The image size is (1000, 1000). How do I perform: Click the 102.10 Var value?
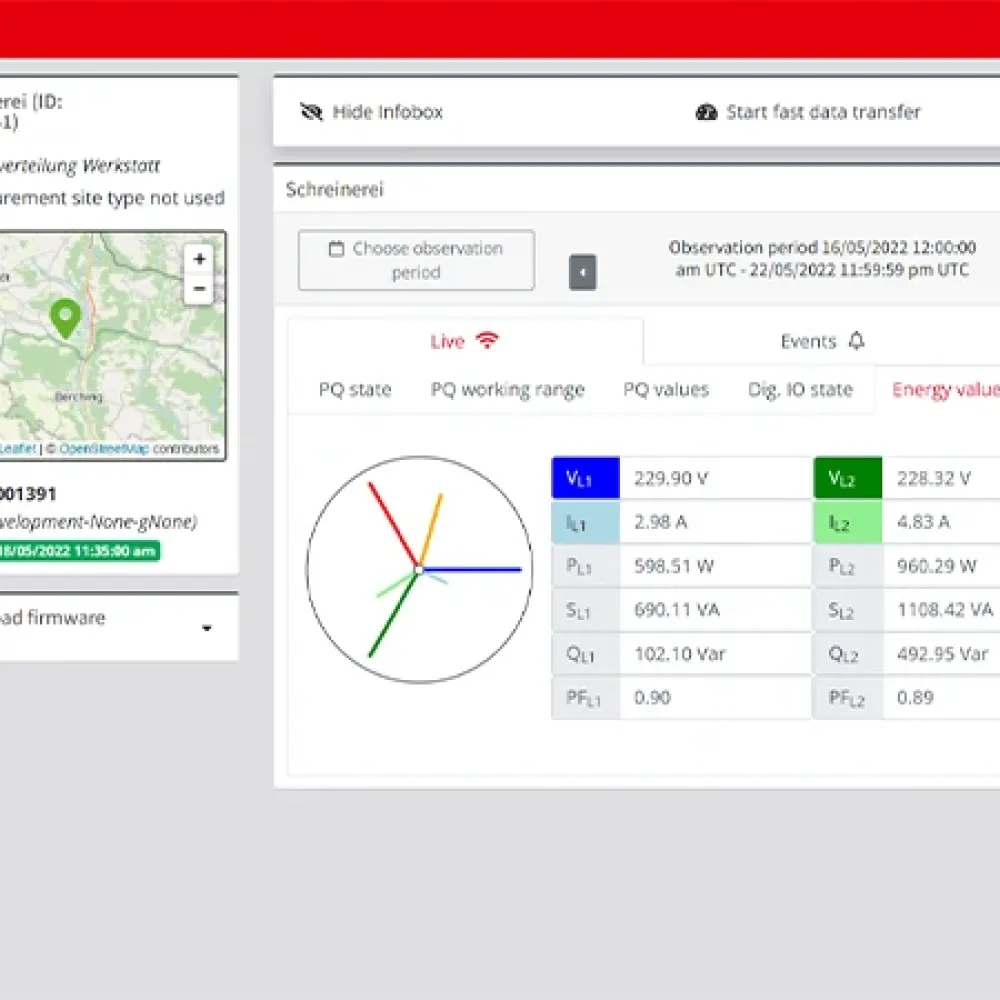point(680,654)
